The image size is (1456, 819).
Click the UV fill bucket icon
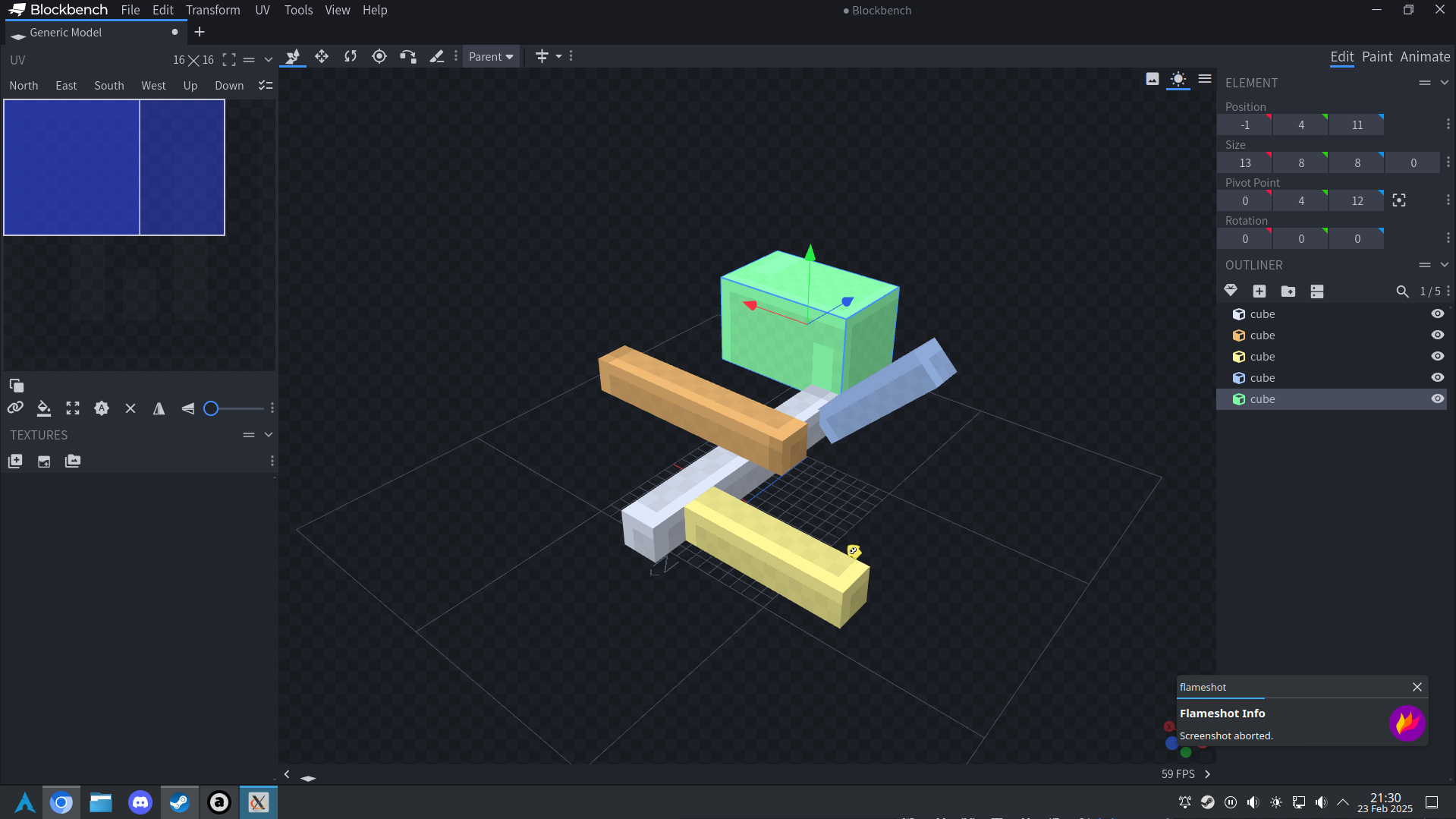click(x=44, y=408)
